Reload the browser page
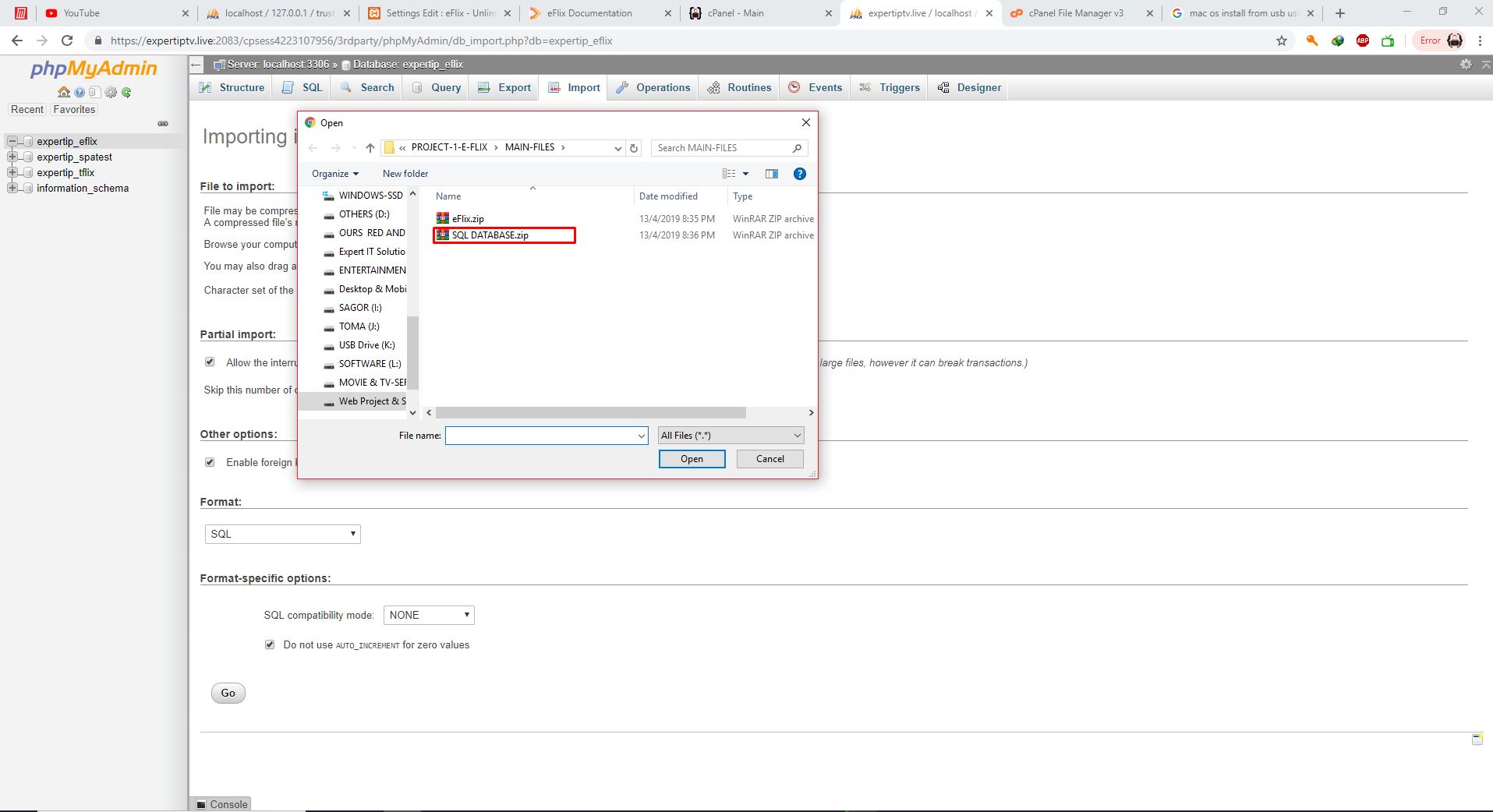Image resolution: width=1493 pixels, height=812 pixels. click(x=67, y=41)
